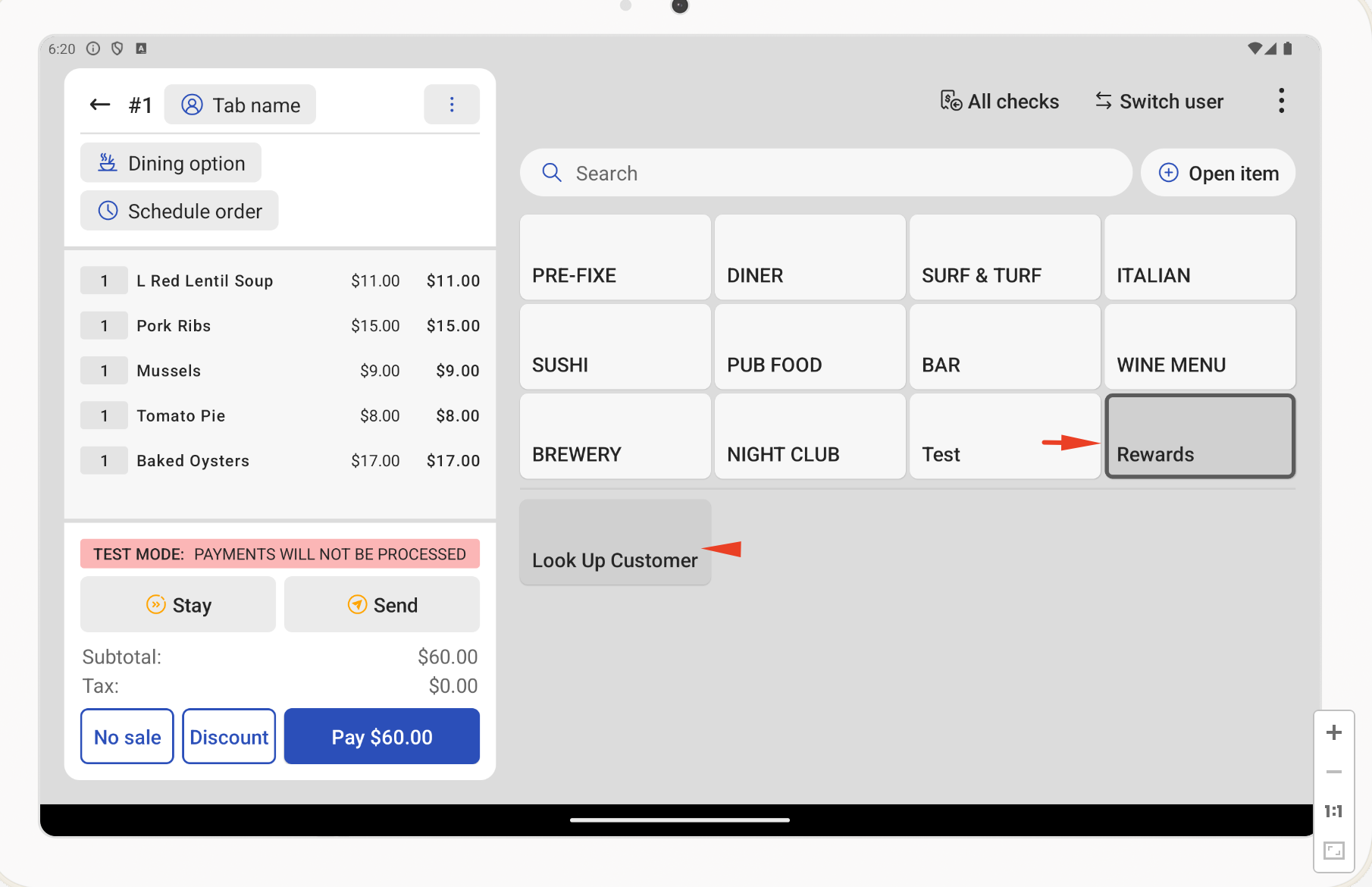Image resolution: width=1372 pixels, height=887 pixels.
Task: Open the check's three-dot options menu
Action: 452,105
